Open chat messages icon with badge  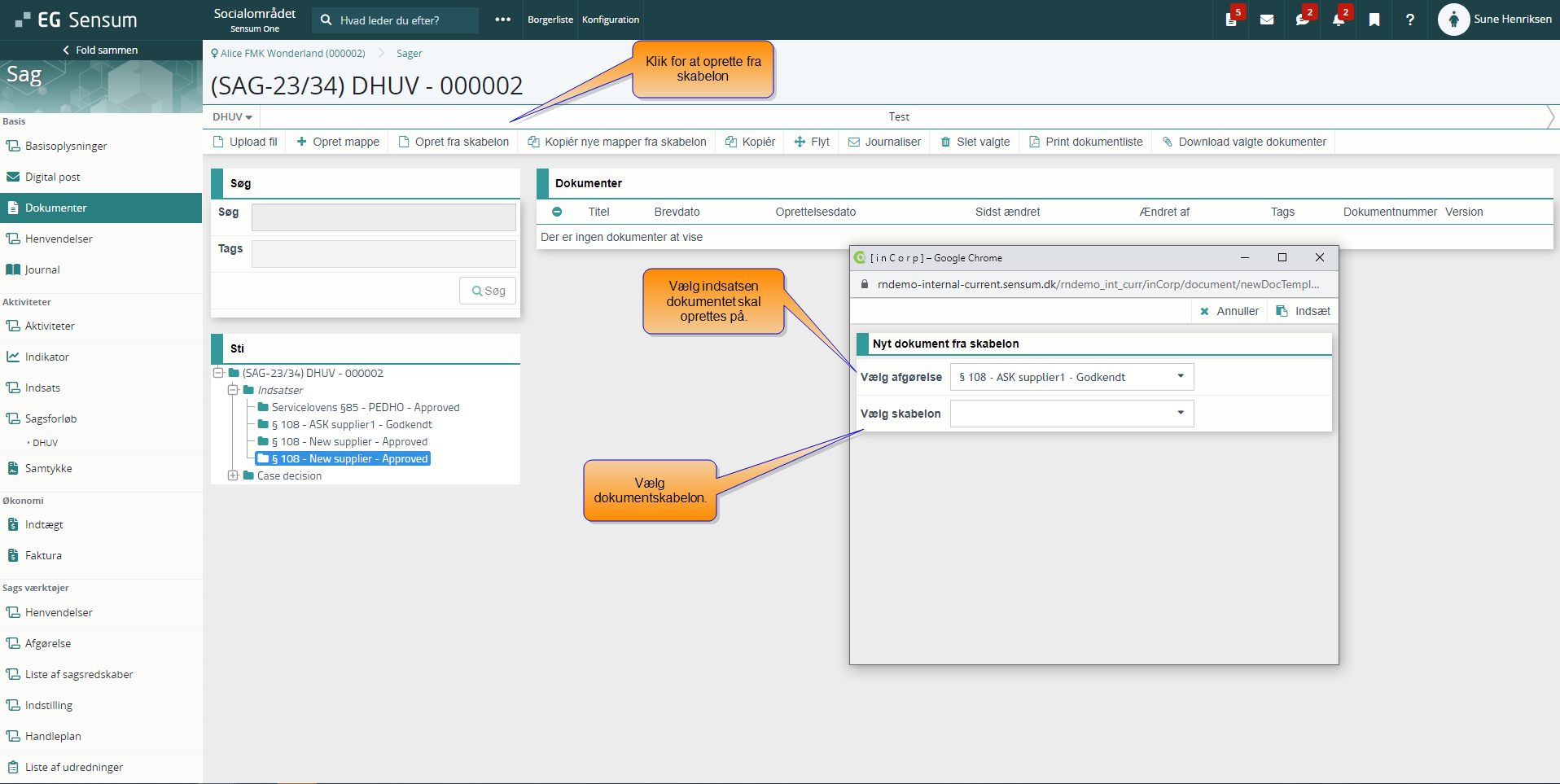1302,20
